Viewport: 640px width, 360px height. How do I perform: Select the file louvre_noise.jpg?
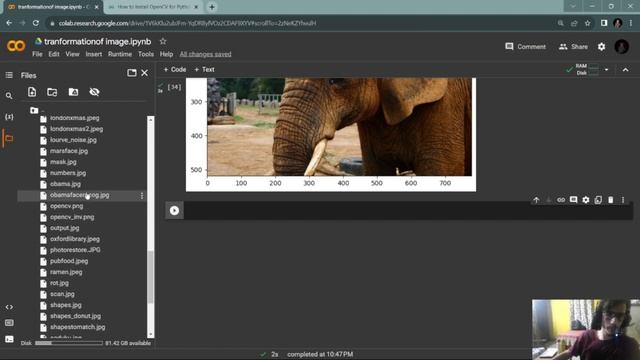point(73,140)
